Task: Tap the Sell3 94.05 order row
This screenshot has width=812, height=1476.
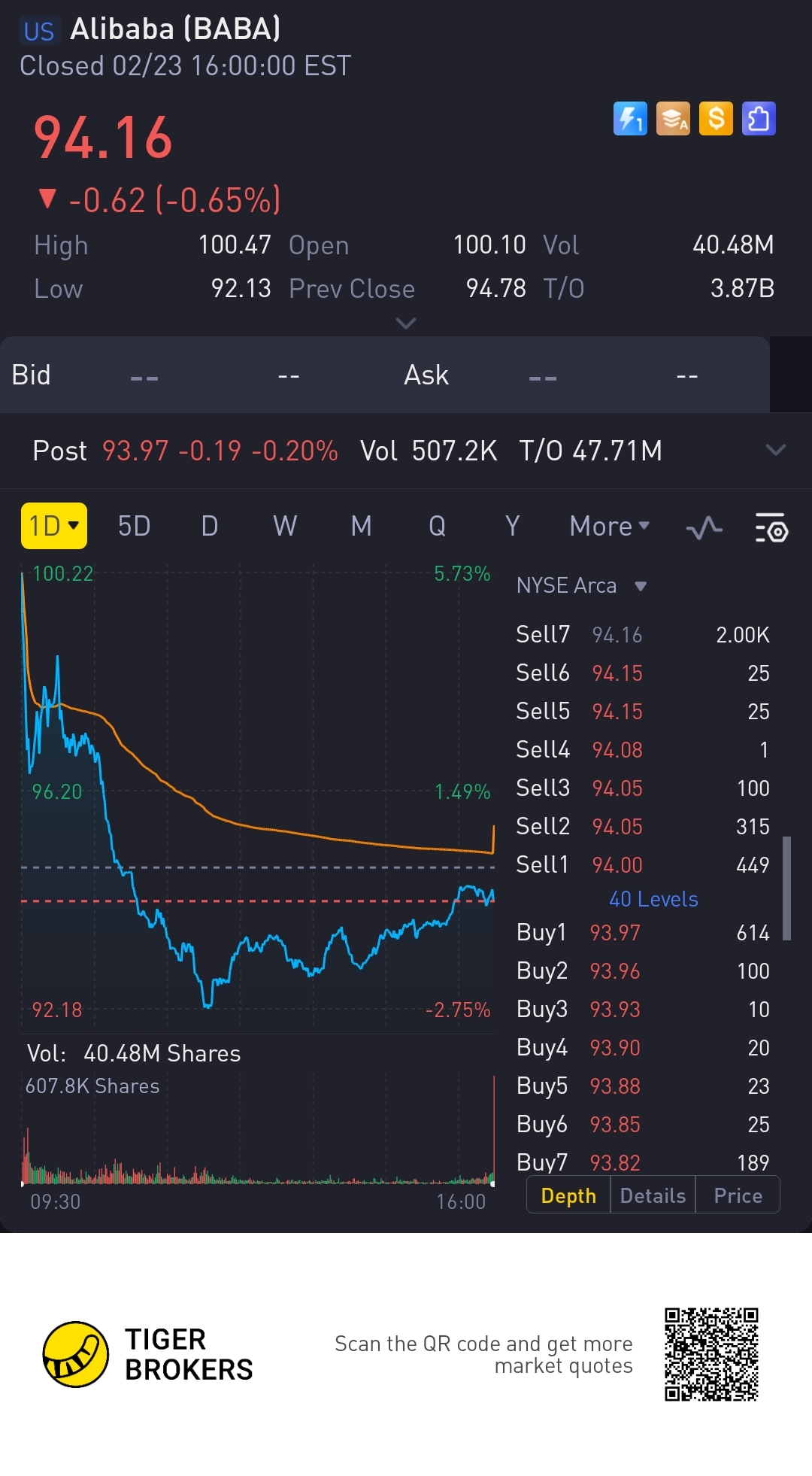Action: (643, 788)
